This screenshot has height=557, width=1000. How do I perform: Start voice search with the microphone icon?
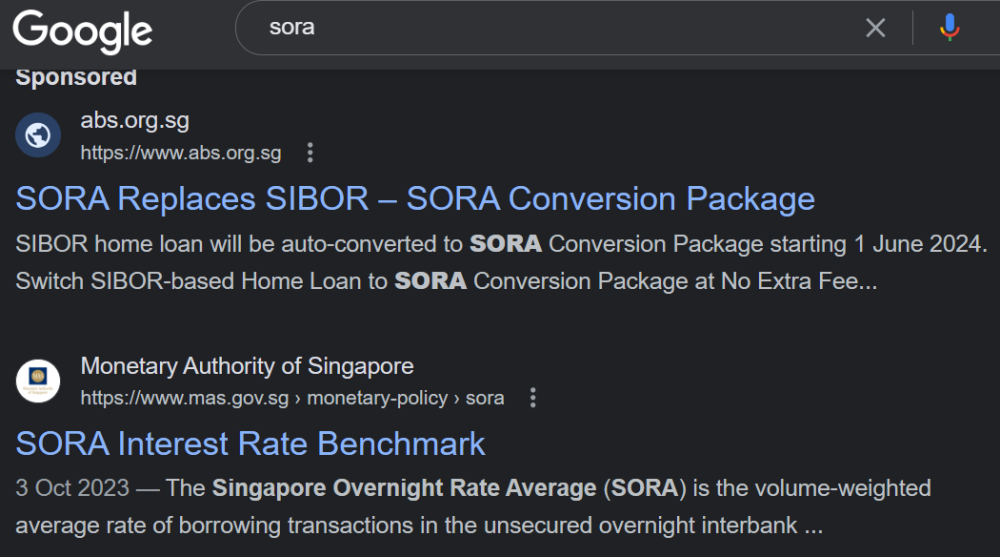tap(949, 28)
